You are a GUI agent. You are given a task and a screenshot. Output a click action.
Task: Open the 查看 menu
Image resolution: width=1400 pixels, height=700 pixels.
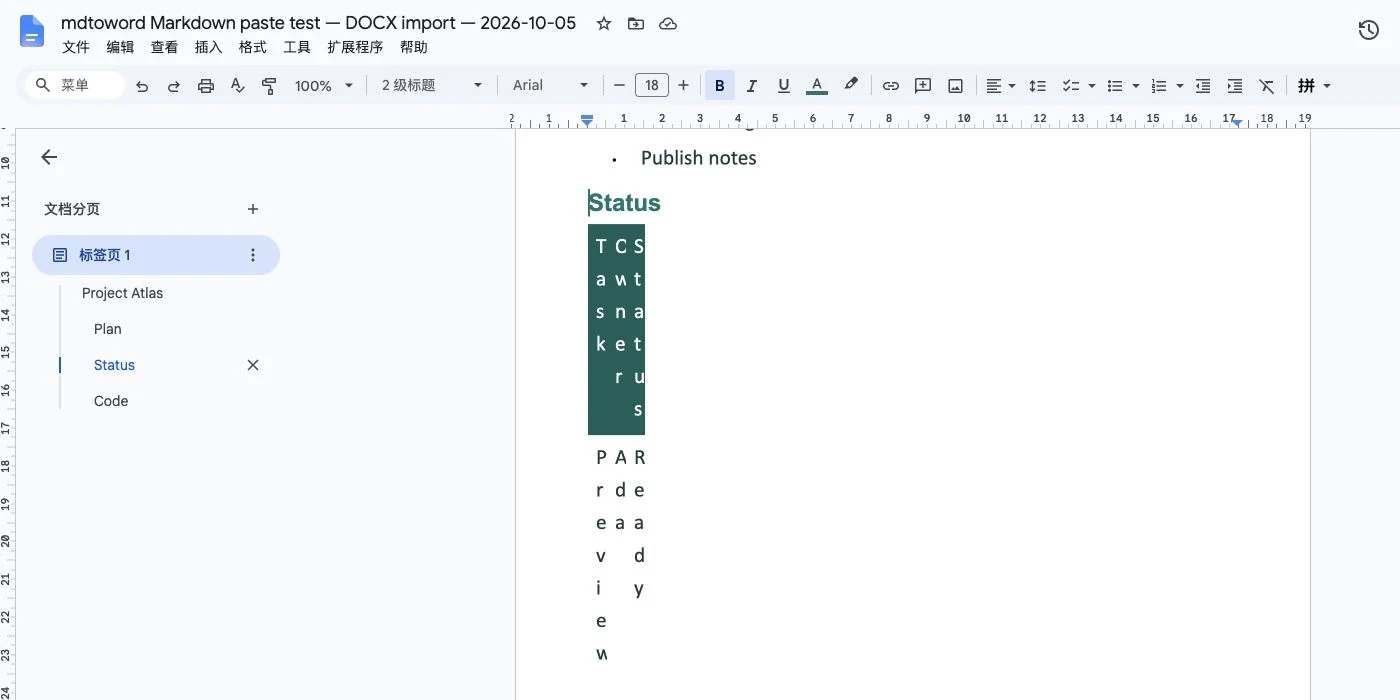coord(164,47)
